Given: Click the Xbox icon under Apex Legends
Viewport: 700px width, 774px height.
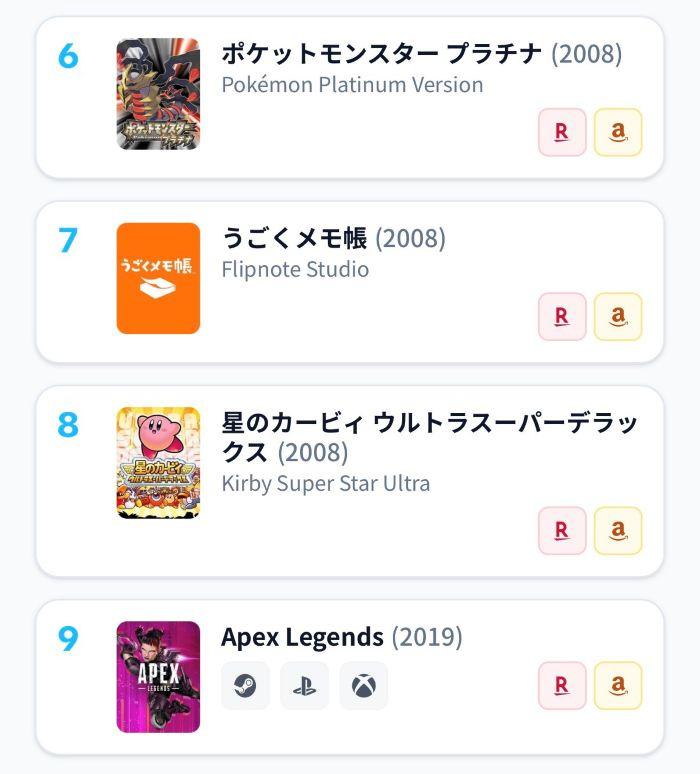Looking at the screenshot, I should 364,686.
